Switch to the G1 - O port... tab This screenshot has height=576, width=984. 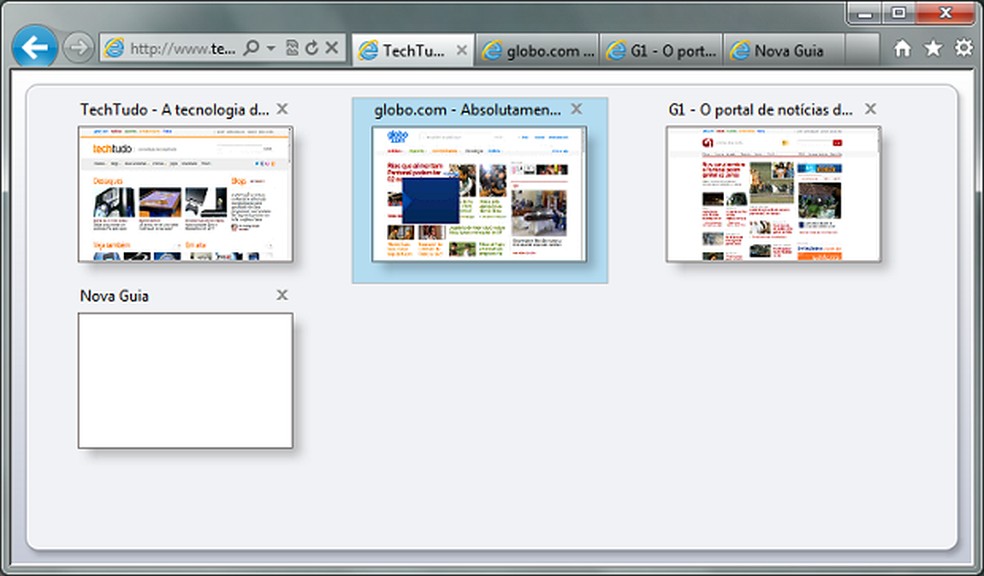coord(661,50)
